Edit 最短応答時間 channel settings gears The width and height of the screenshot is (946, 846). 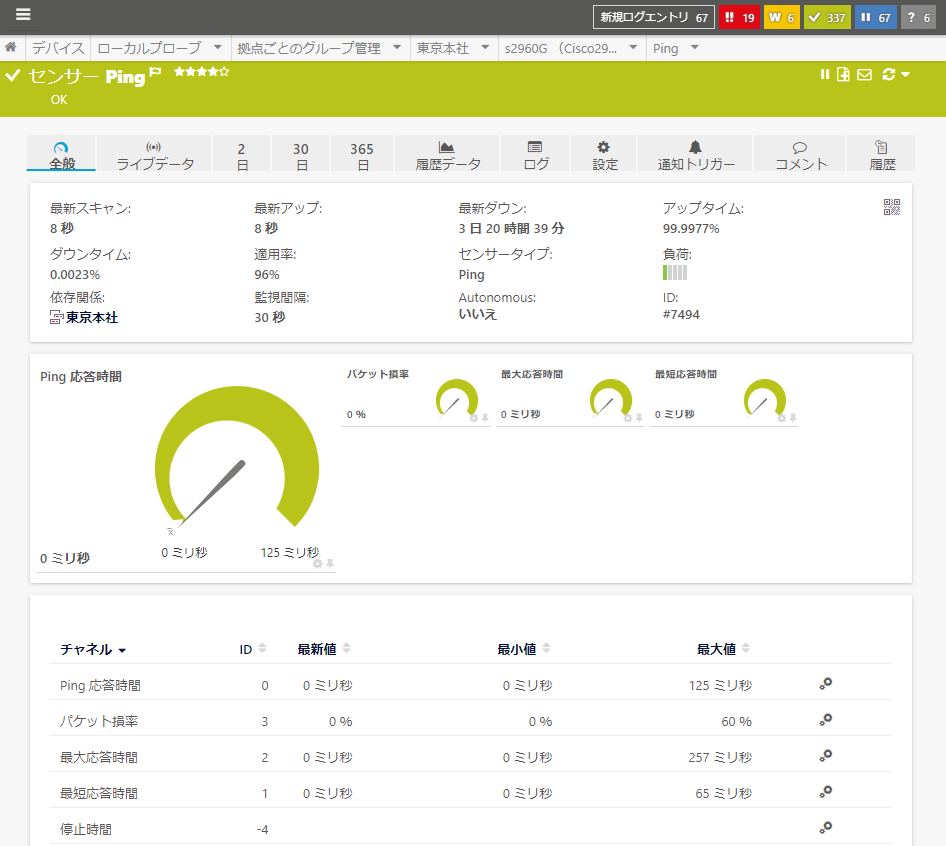tap(826, 791)
